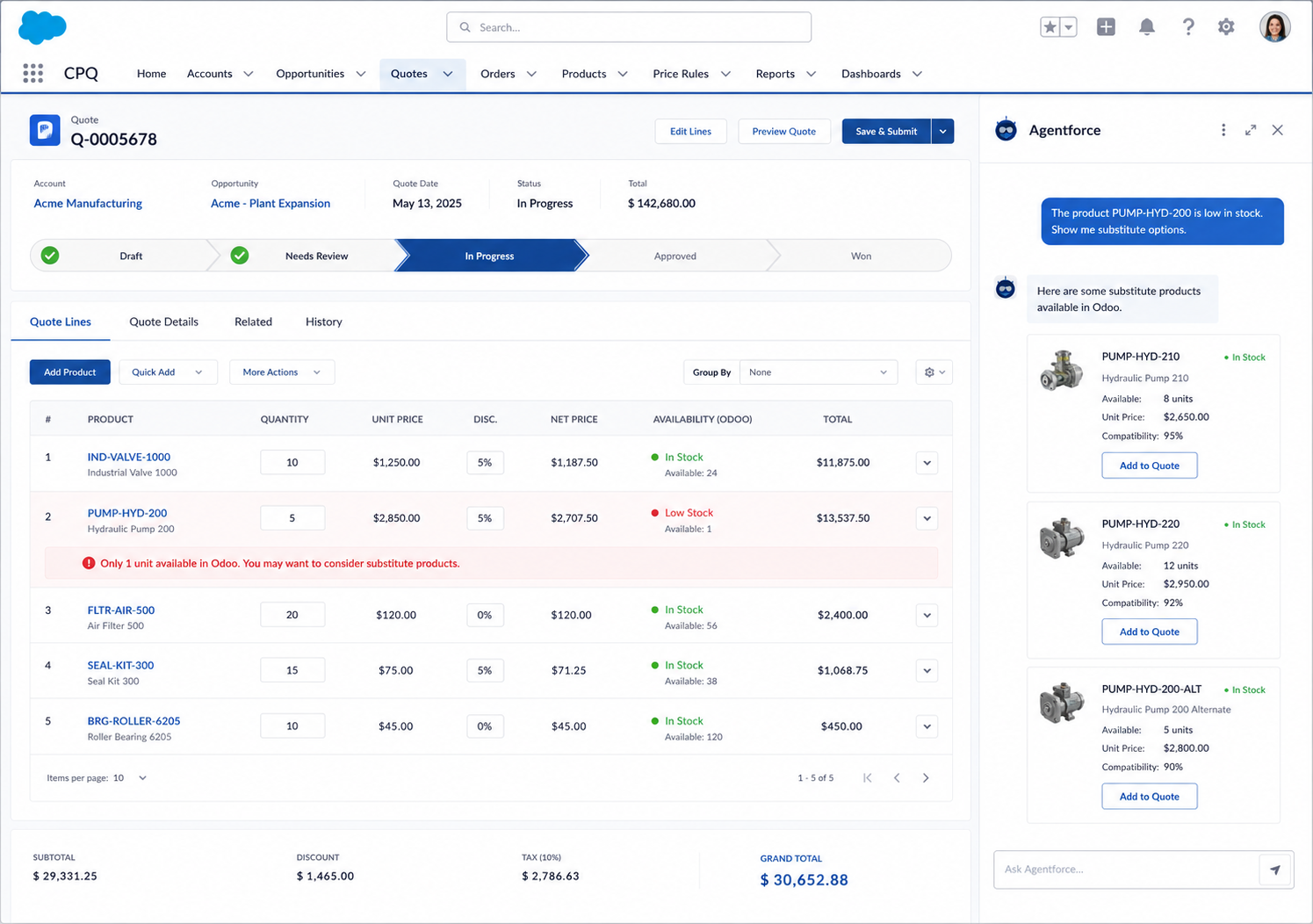
Task: Select the Approved stage in the path
Action: point(675,256)
